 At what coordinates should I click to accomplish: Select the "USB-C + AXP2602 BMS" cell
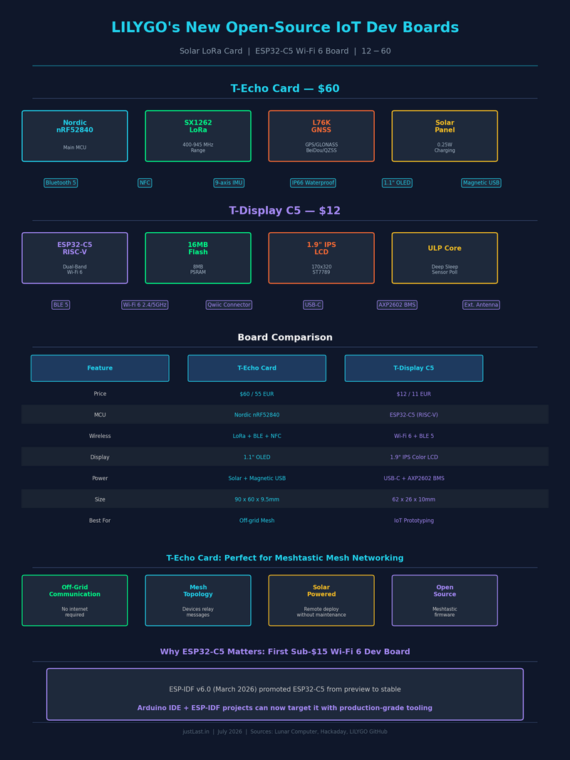tap(414, 478)
